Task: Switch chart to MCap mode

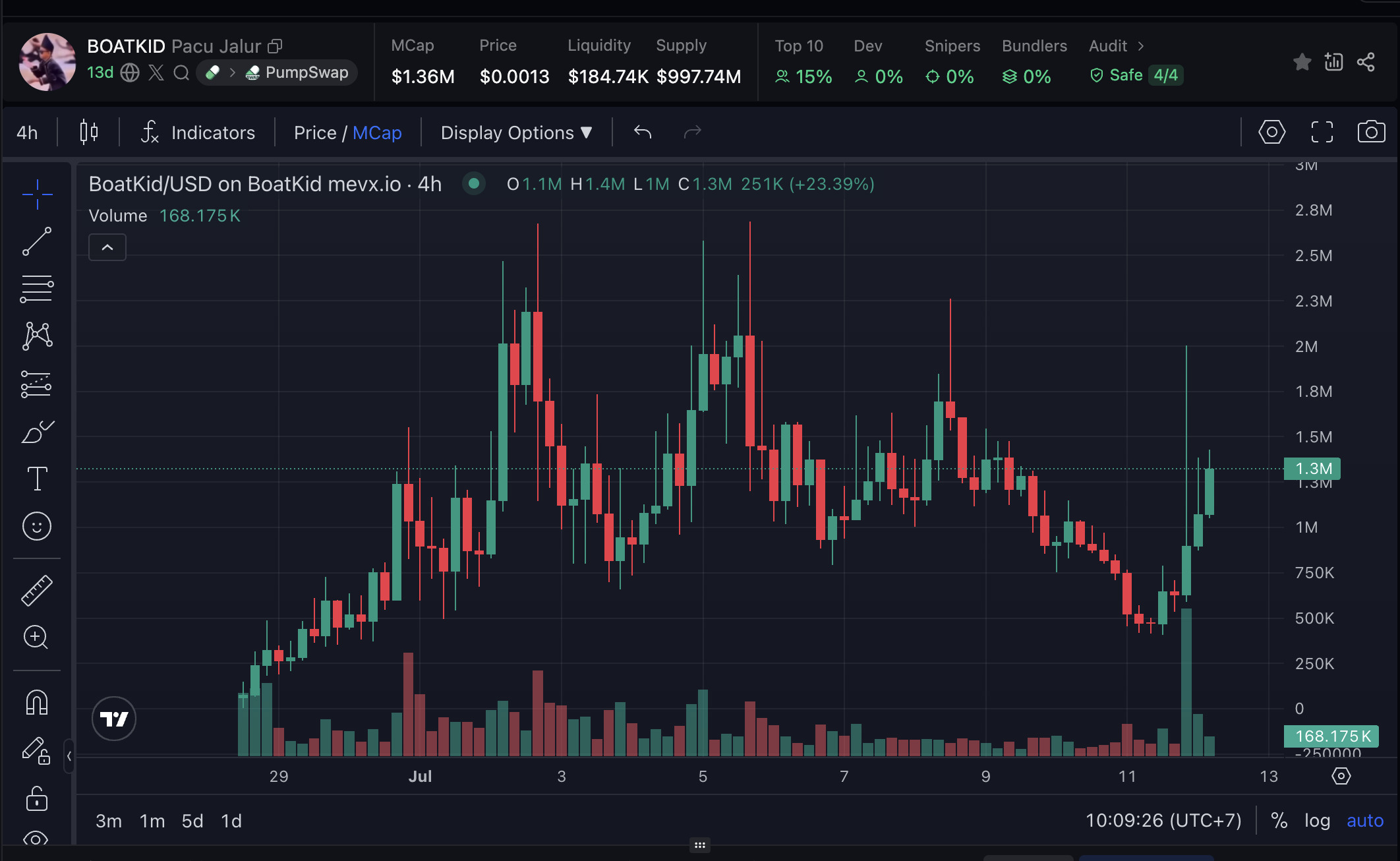Action: click(377, 133)
